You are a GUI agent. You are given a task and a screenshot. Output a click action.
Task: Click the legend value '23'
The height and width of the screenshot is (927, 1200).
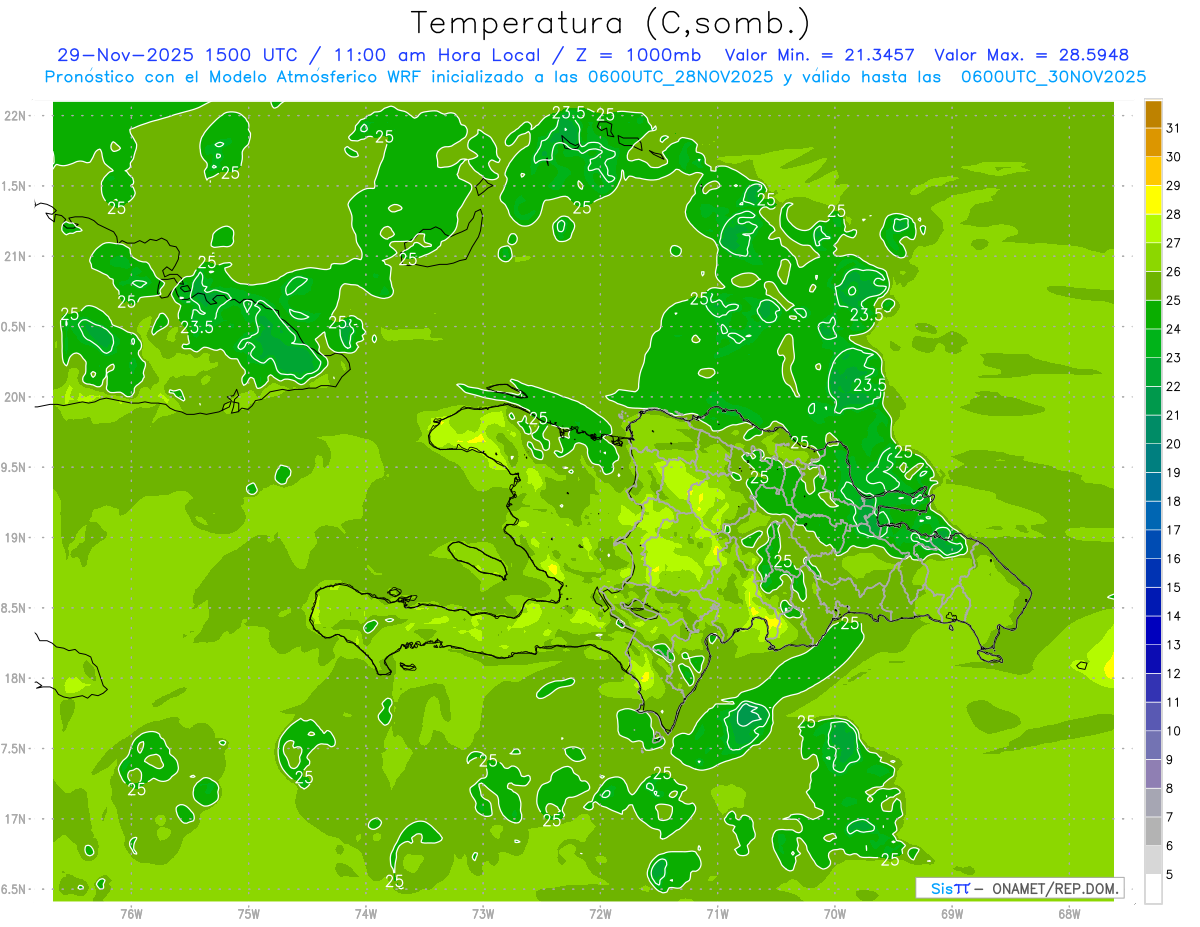(1174, 357)
